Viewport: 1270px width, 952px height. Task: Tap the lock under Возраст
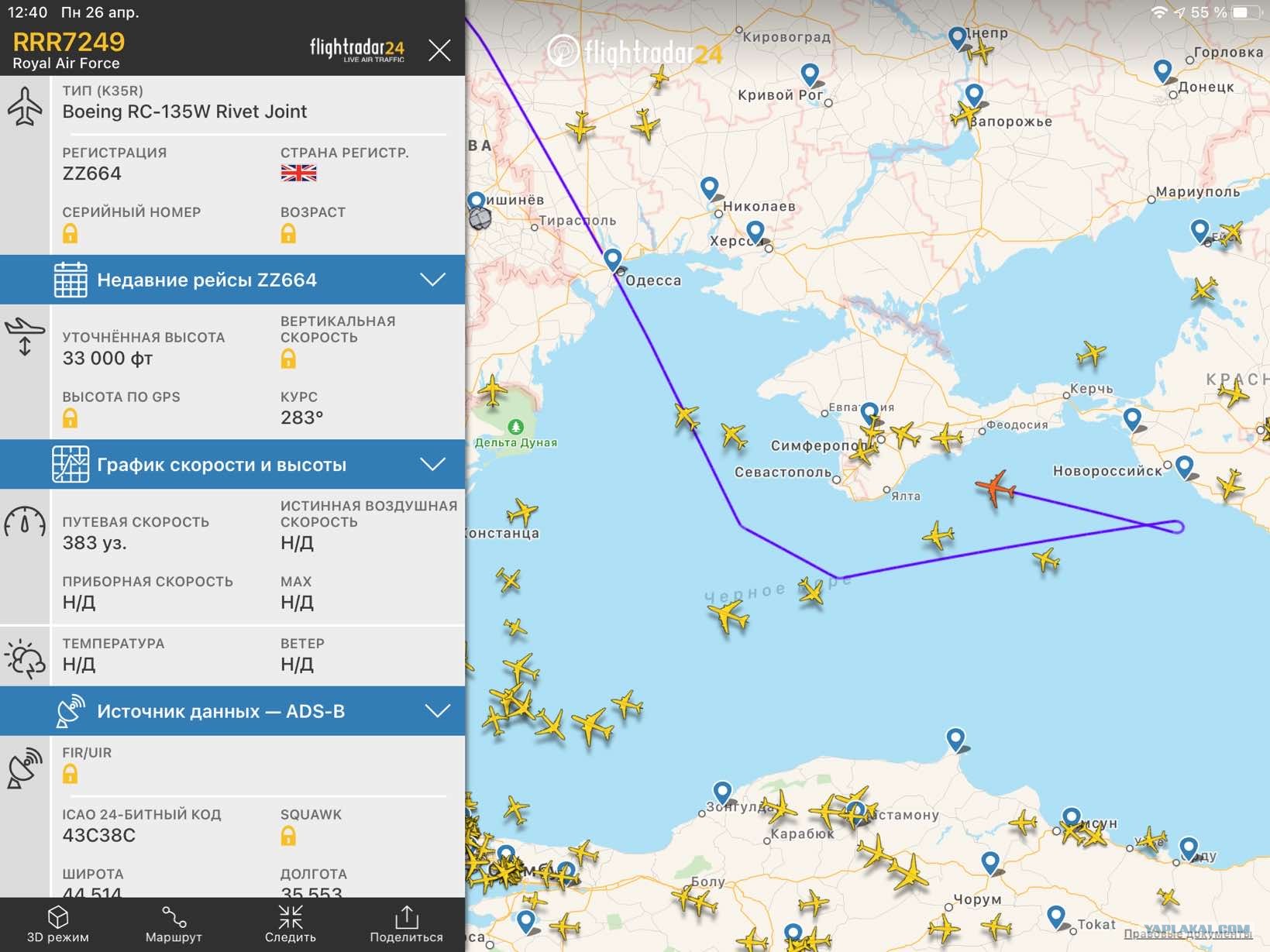(x=288, y=233)
